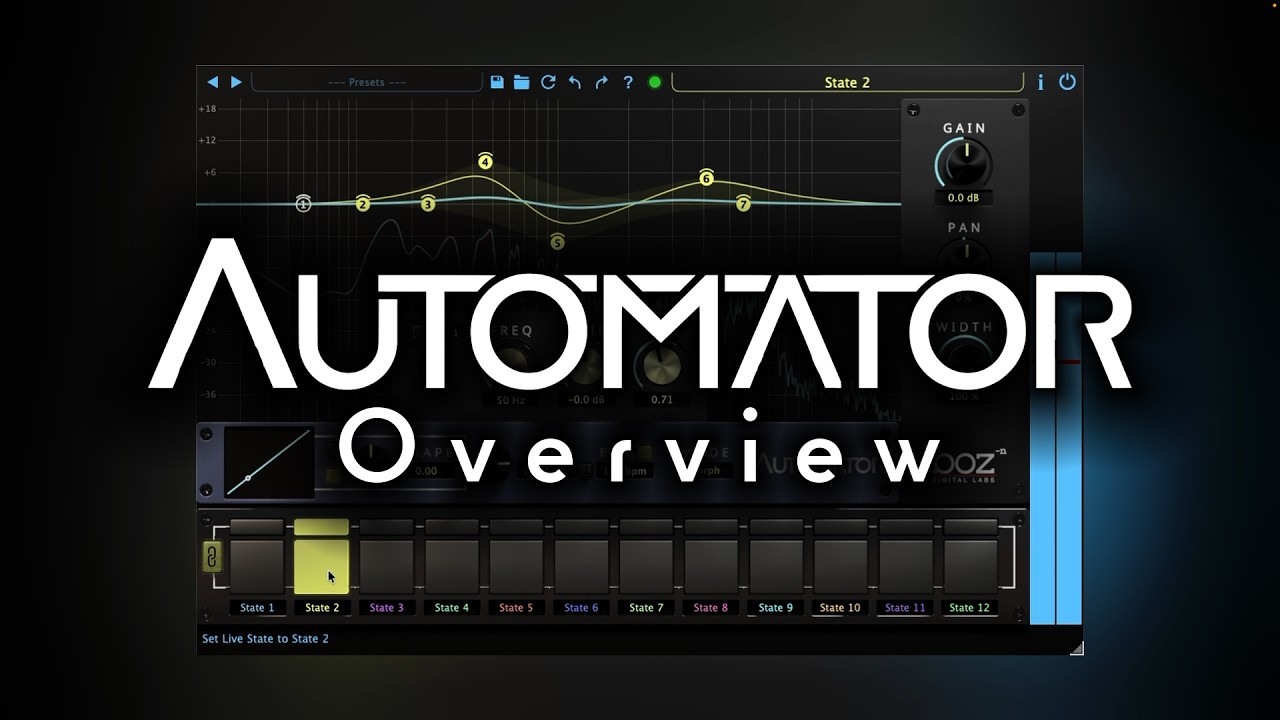
Task: Grab the window resize corner handle
Action: pyautogui.click(x=1076, y=648)
